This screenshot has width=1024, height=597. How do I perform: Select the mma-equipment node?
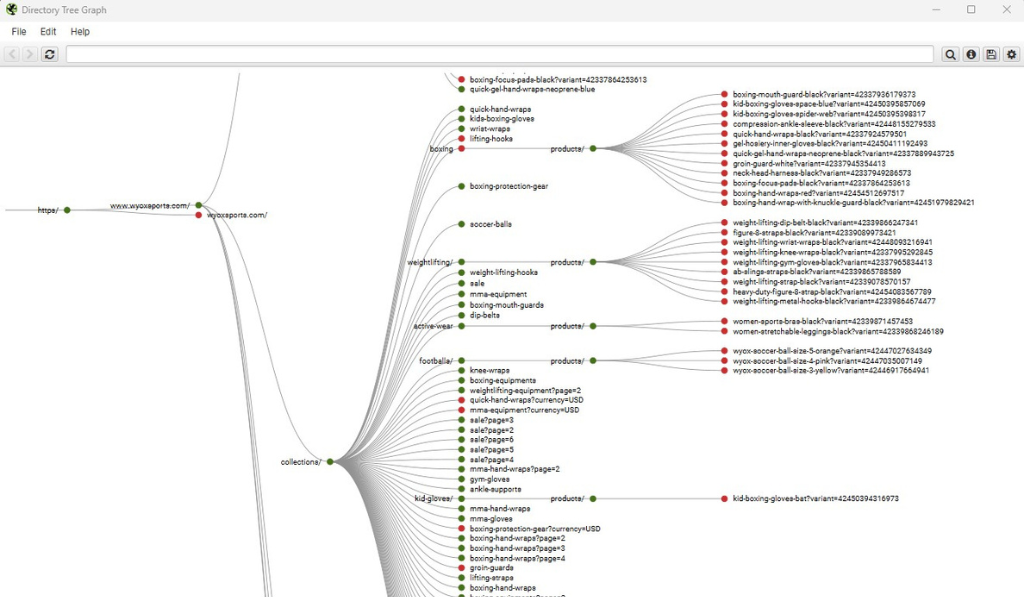point(462,294)
